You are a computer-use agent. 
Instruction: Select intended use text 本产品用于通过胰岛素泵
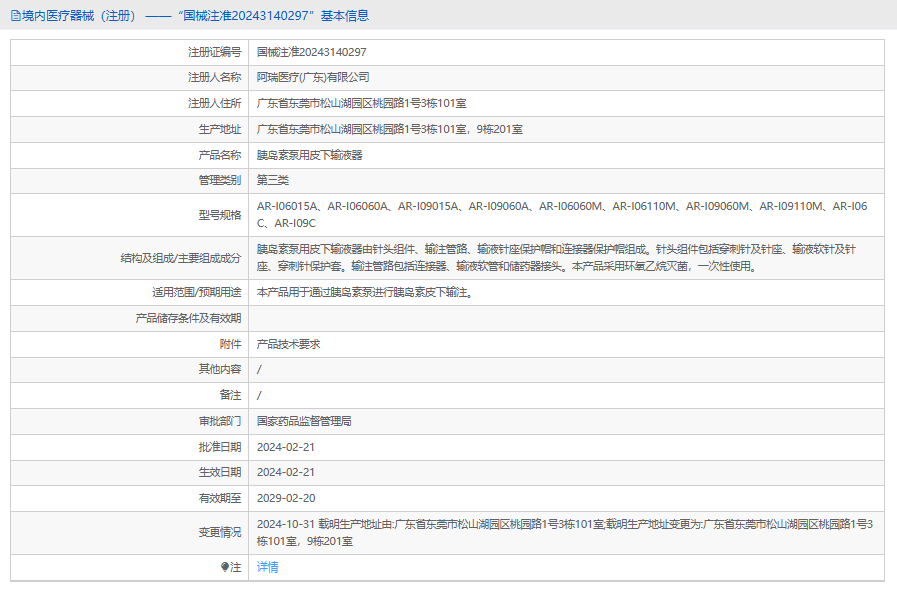pos(365,292)
